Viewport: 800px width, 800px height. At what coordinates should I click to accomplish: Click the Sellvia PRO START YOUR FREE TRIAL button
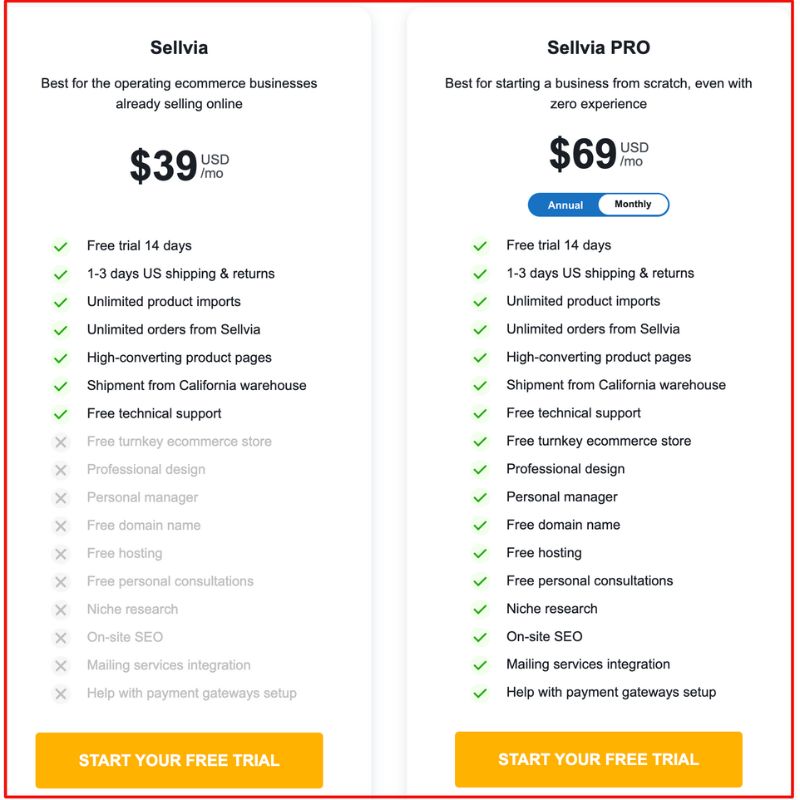point(598,760)
